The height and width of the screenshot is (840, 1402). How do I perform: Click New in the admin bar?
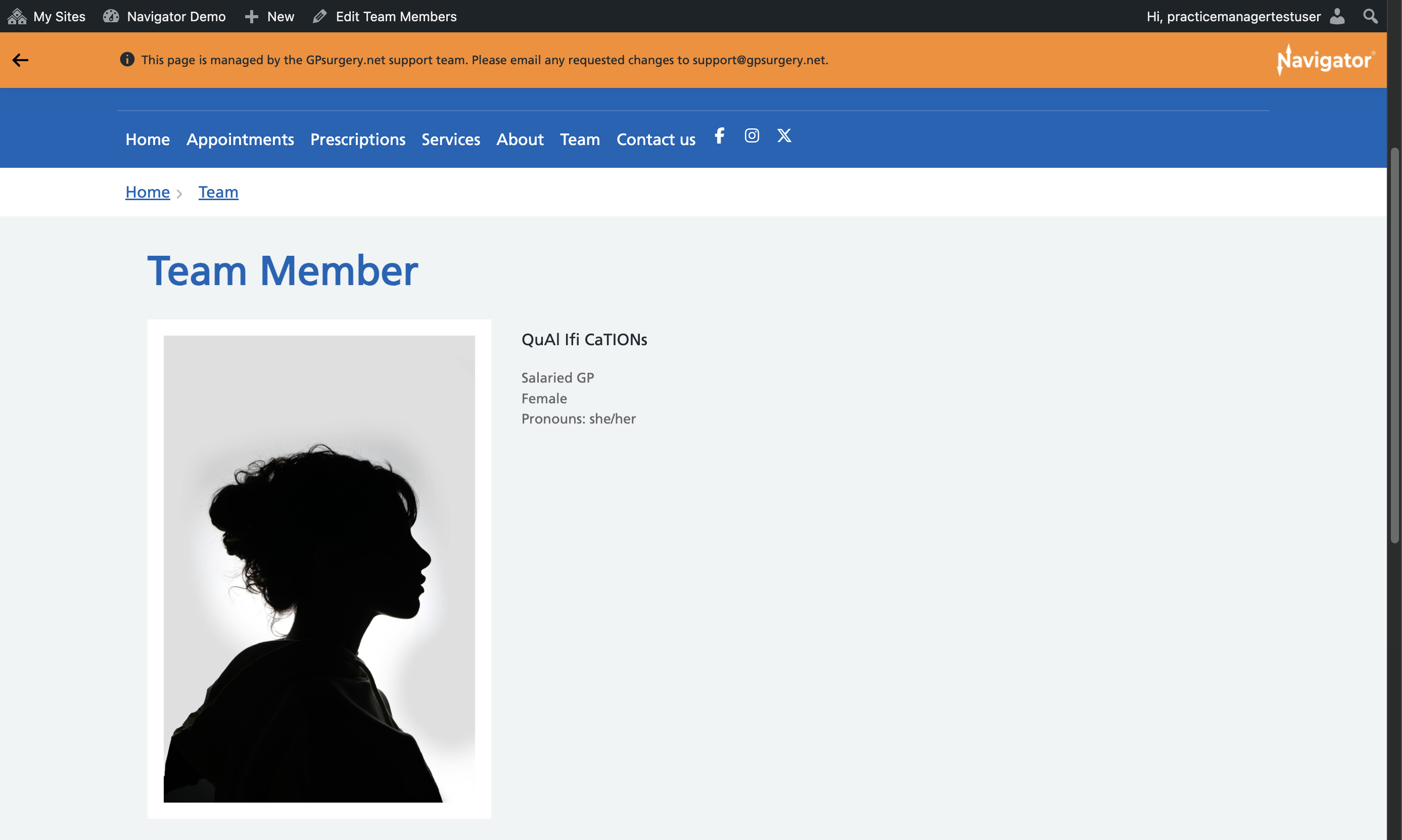(269, 16)
